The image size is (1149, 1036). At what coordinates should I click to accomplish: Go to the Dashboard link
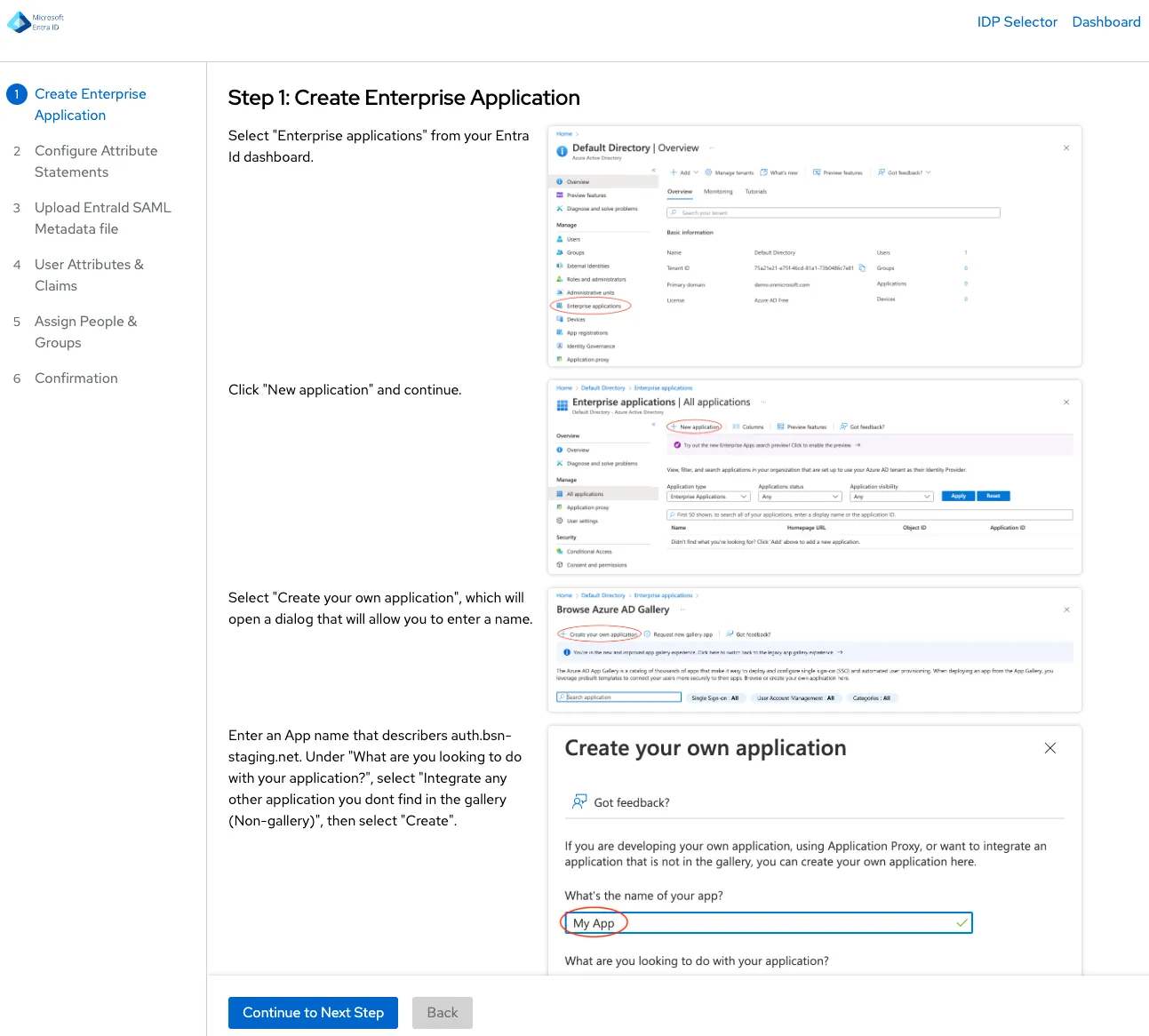1105,22
